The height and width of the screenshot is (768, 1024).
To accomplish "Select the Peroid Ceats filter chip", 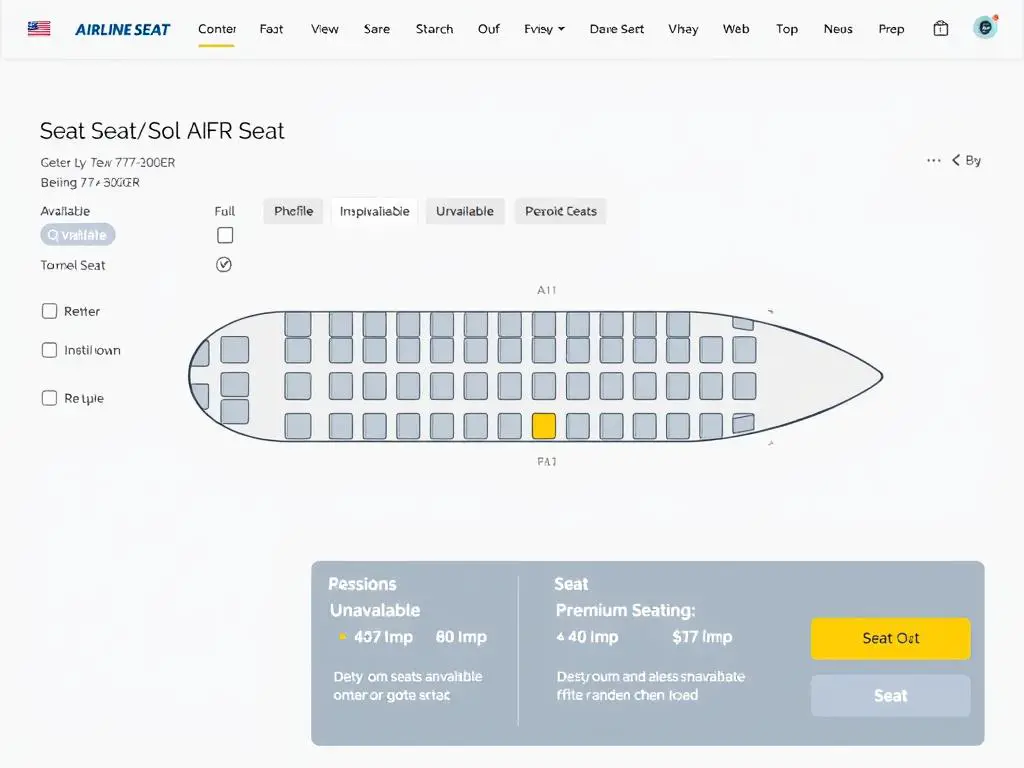I will coord(560,211).
